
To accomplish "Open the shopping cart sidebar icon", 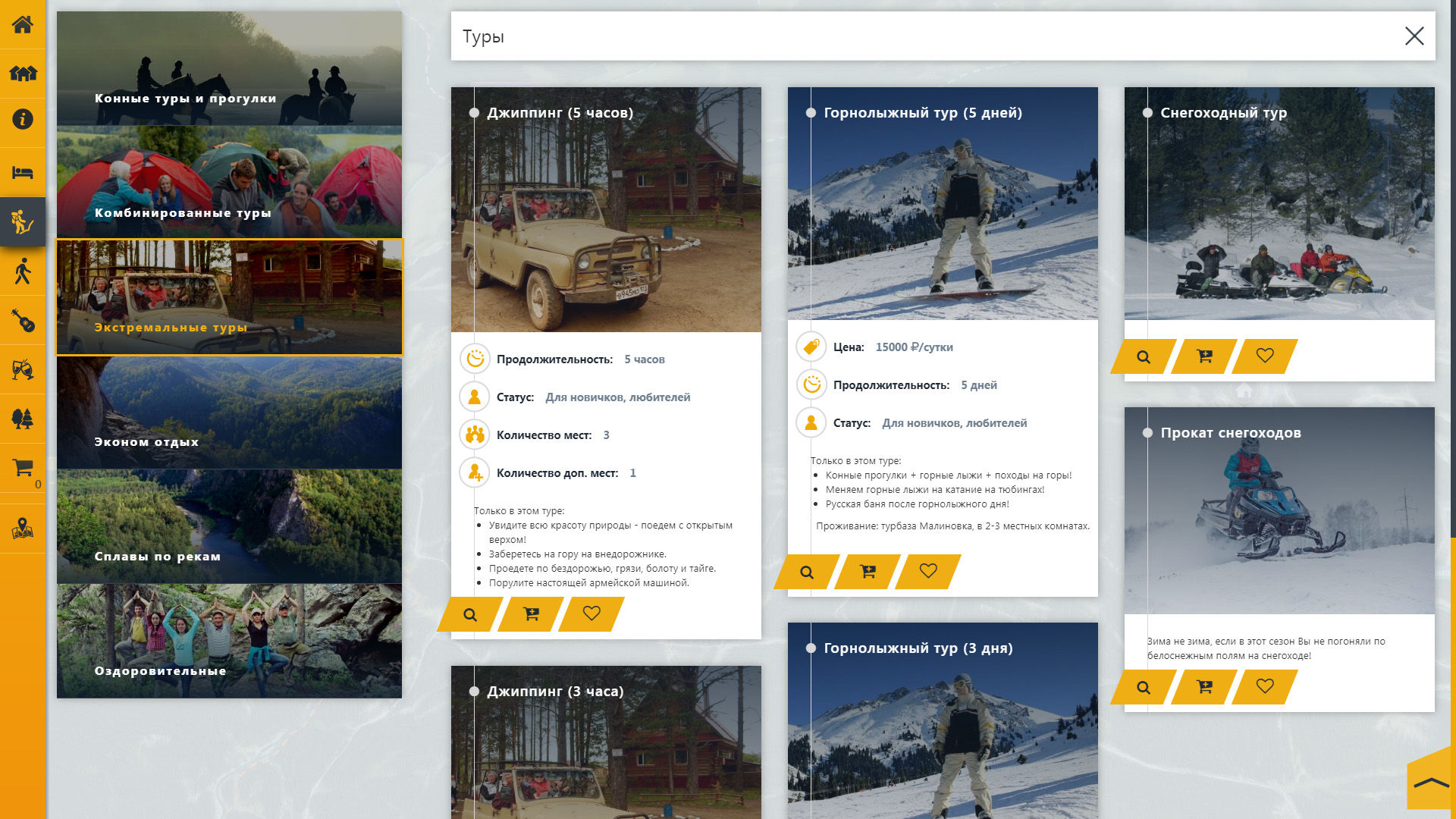I will click(x=23, y=468).
